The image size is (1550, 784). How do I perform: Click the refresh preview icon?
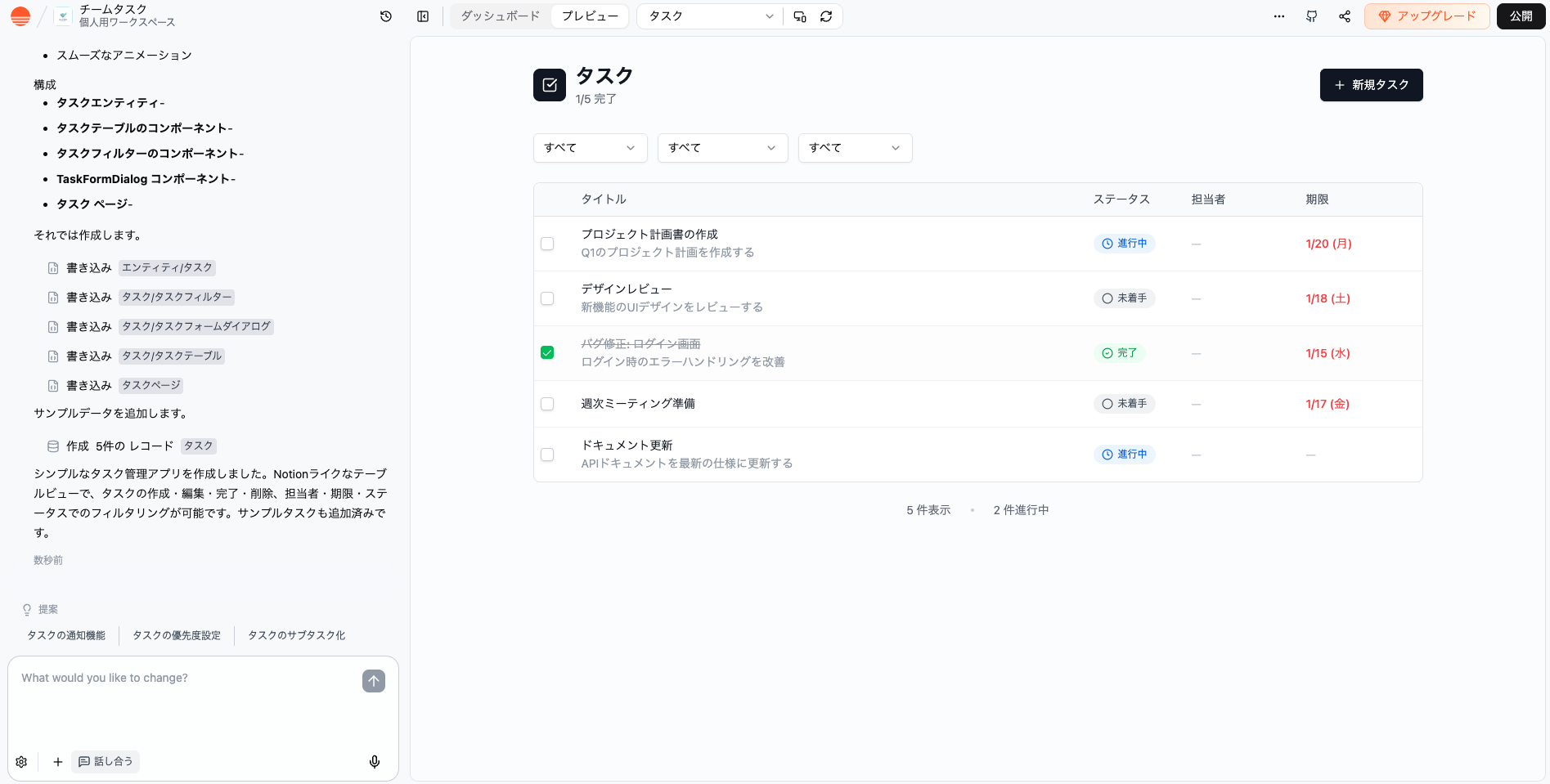tap(826, 16)
